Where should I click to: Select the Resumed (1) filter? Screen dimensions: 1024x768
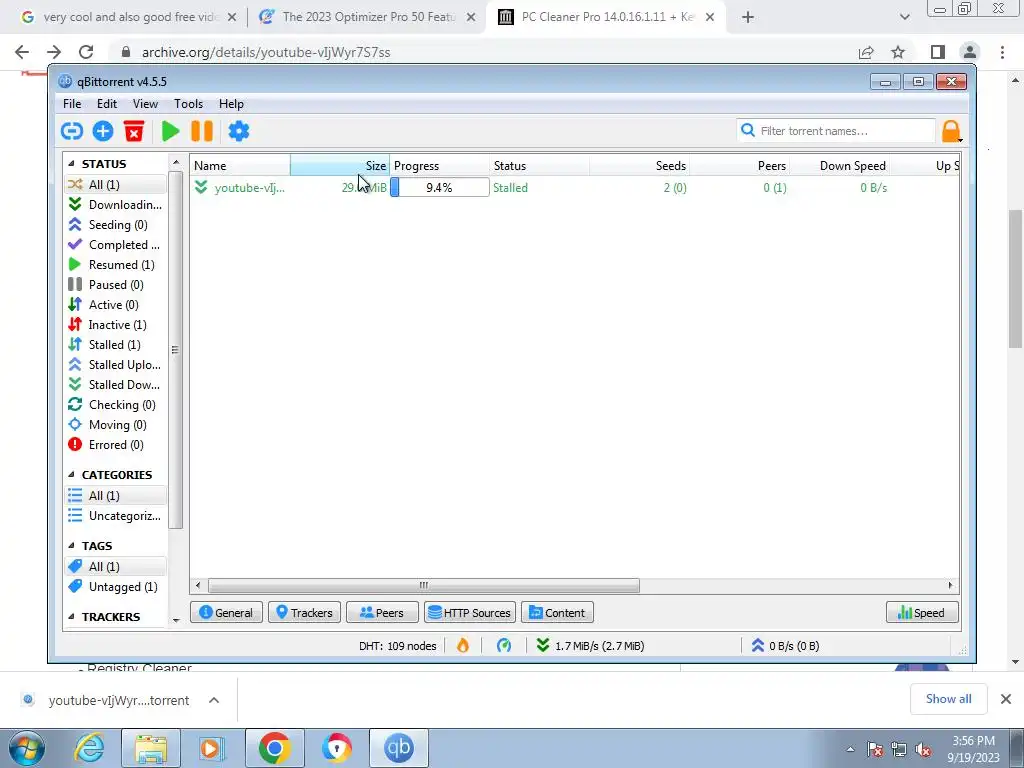coord(116,264)
